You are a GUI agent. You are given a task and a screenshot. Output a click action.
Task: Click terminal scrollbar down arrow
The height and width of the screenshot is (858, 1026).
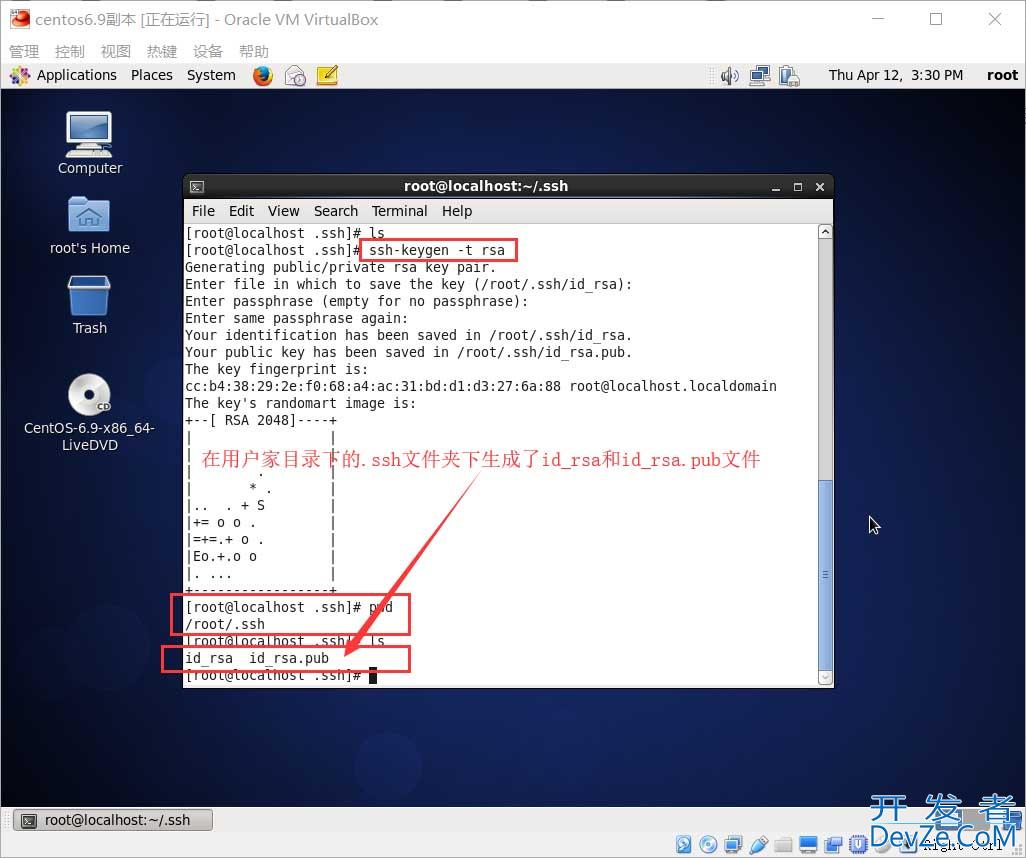[x=825, y=677]
